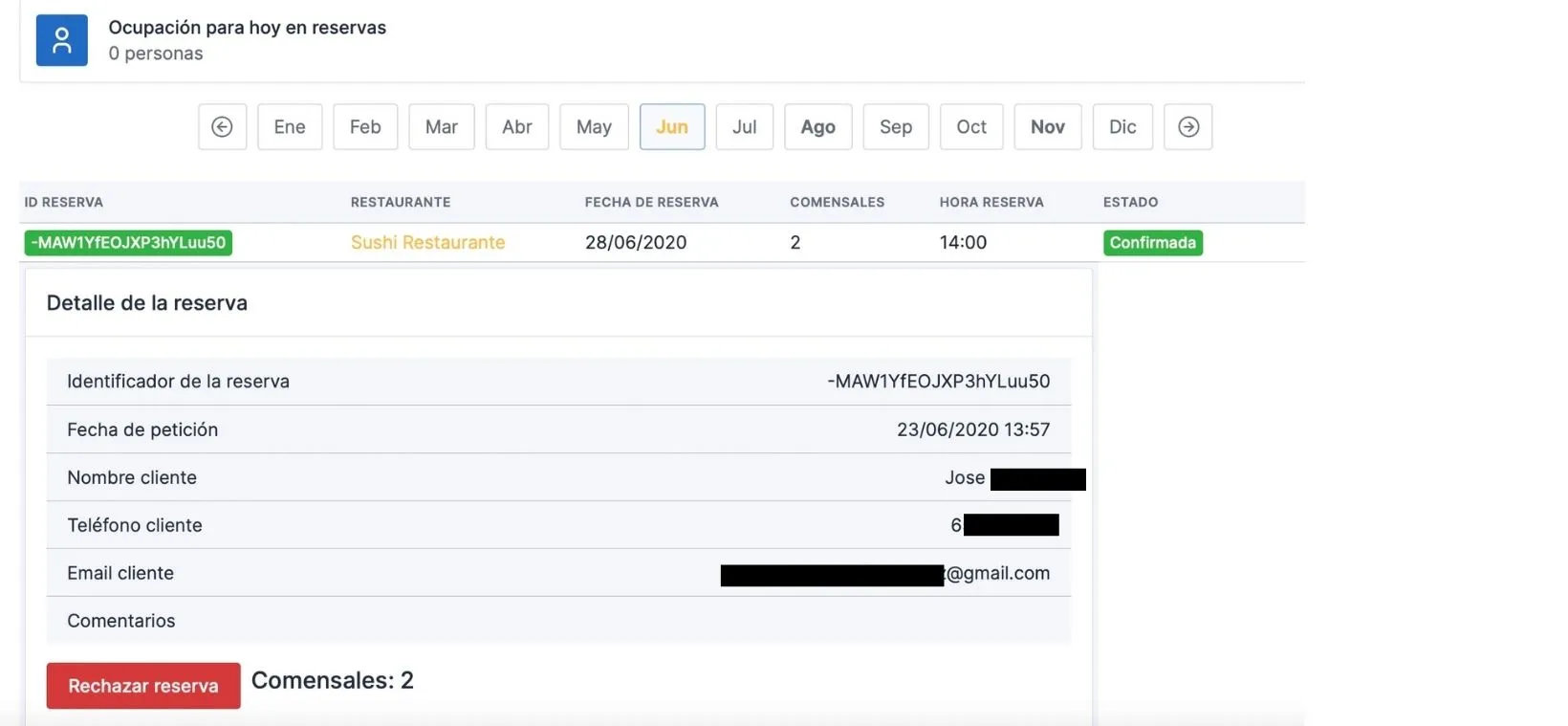
Task: Open reservation ID -MAW1YfEOJXP3hYLuu50 green badge
Action: point(128,243)
